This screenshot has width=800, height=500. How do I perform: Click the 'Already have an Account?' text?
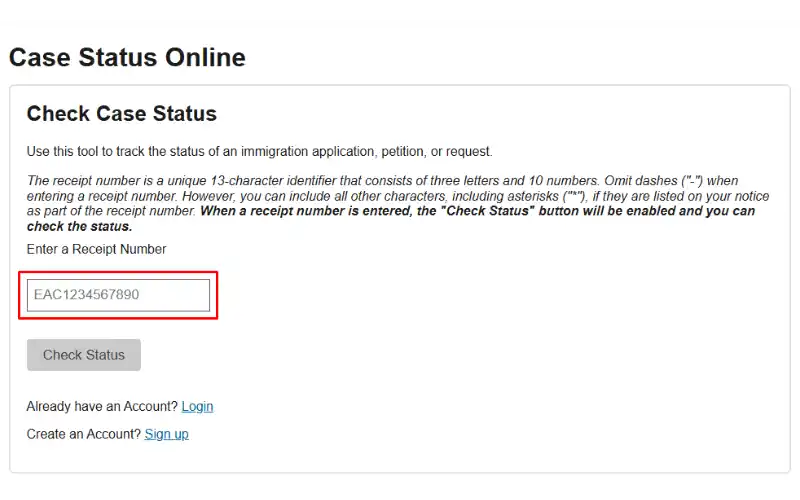102,406
